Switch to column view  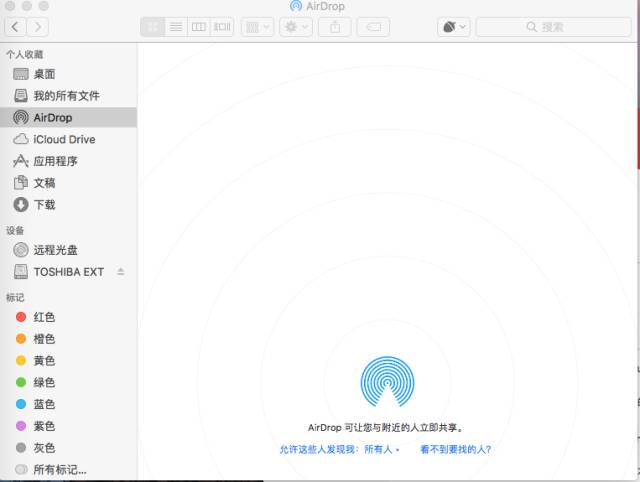click(x=199, y=27)
